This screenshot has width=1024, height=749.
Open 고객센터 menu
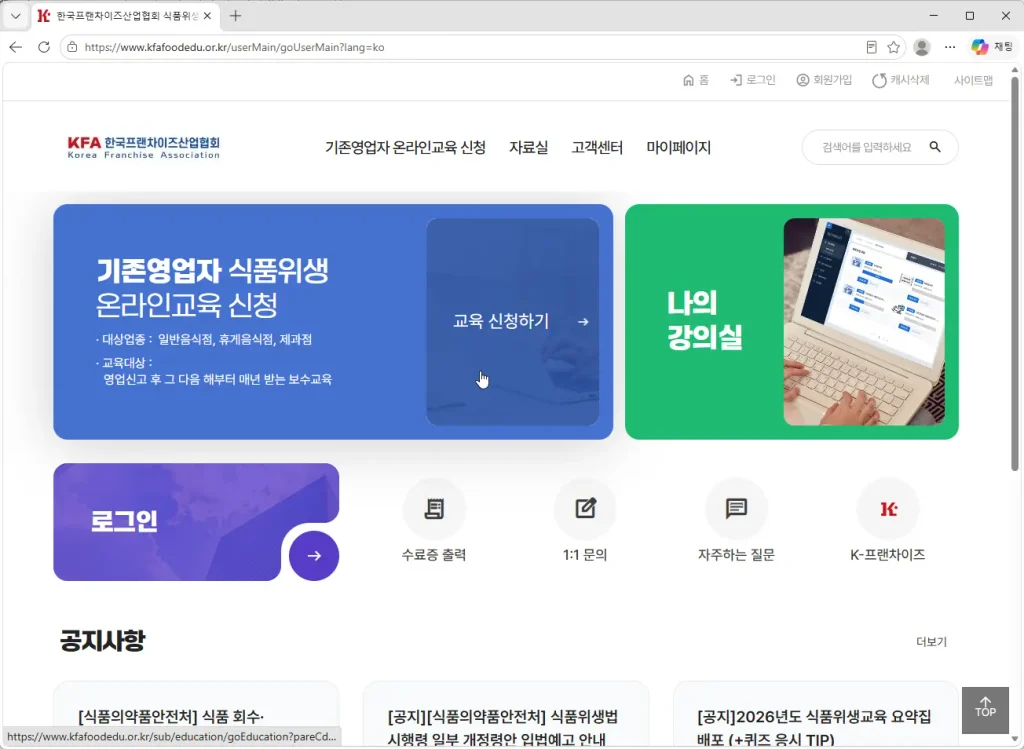[x=597, y=148]
